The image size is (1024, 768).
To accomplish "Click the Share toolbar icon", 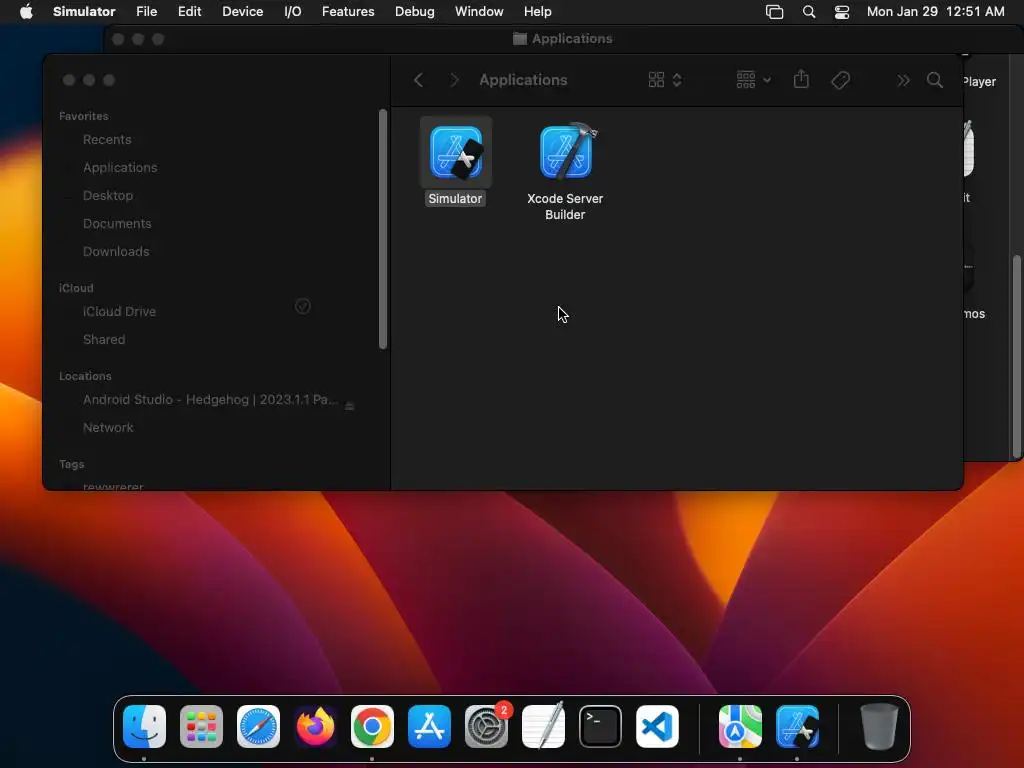I will tap(801, 80).
